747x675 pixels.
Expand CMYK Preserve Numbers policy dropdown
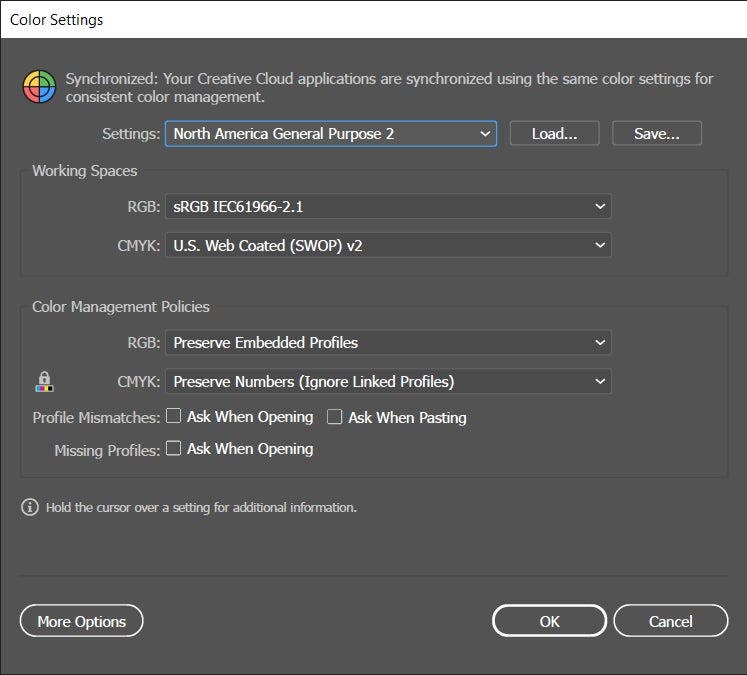pyautogui.click(x=387, y=381)
